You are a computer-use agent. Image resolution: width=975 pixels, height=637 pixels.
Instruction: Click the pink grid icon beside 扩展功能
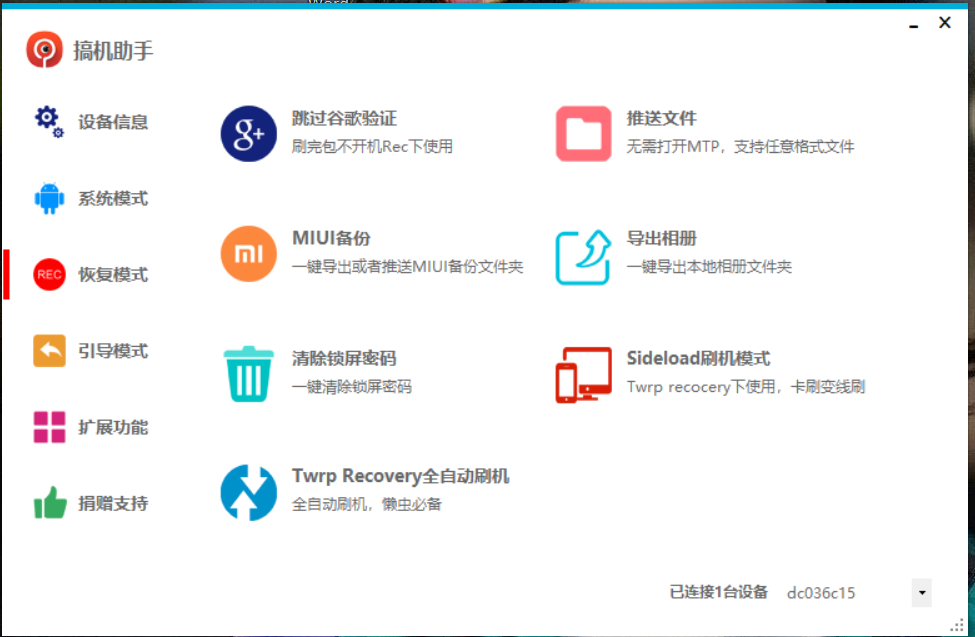[48, 427]
